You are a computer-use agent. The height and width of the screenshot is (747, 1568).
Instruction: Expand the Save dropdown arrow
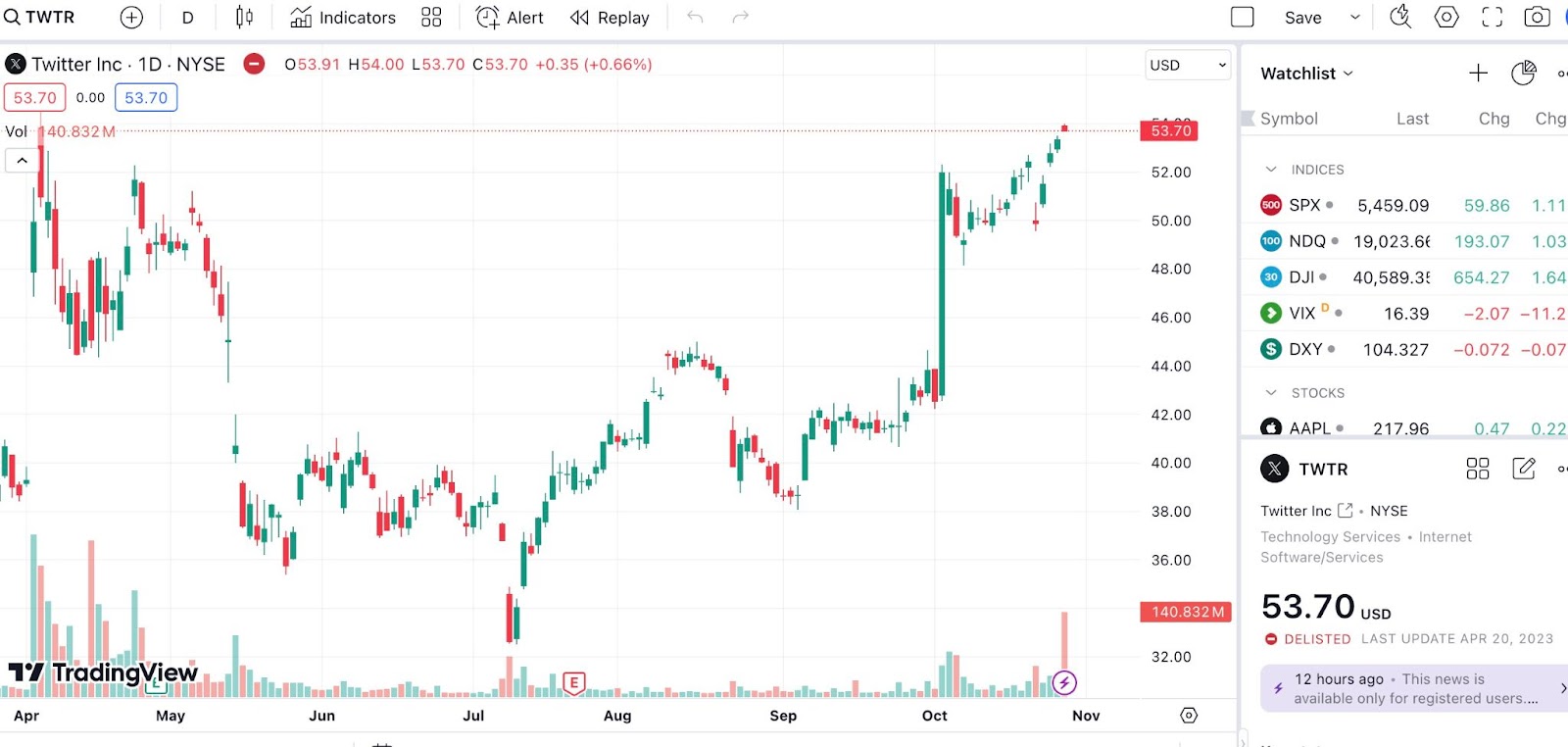click(x=1355, y=18)
